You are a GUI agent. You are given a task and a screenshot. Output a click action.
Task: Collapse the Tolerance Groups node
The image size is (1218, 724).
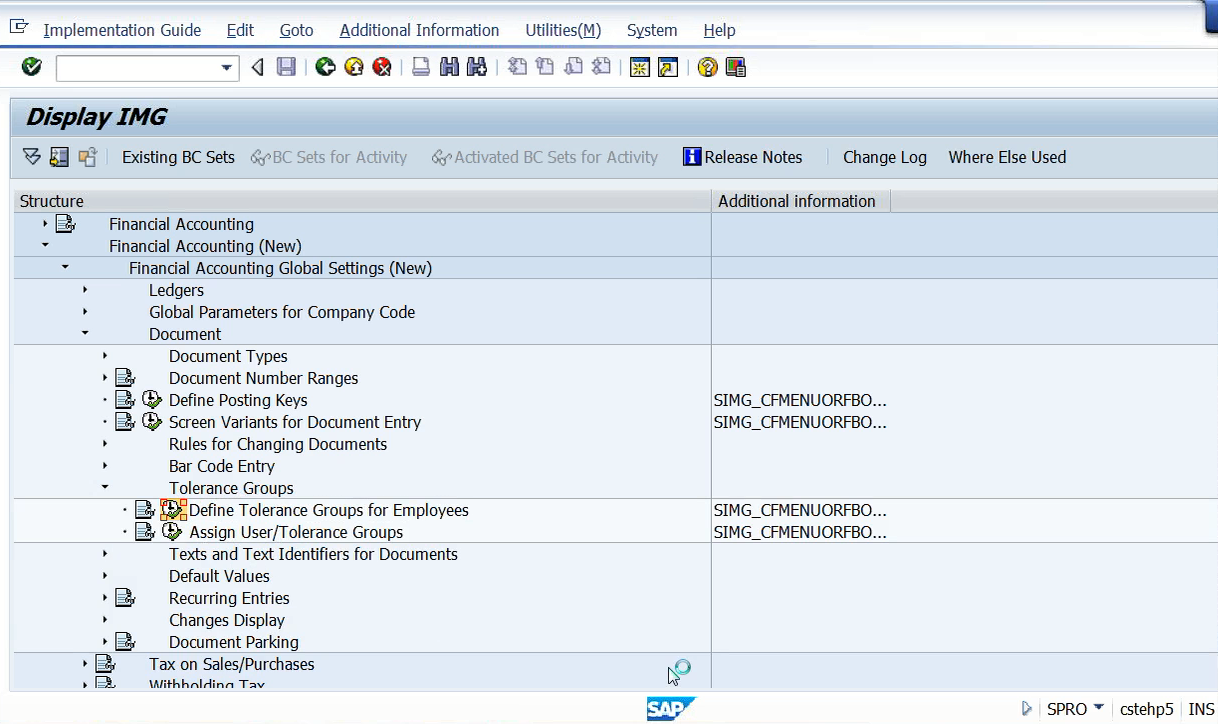(105, 488)
